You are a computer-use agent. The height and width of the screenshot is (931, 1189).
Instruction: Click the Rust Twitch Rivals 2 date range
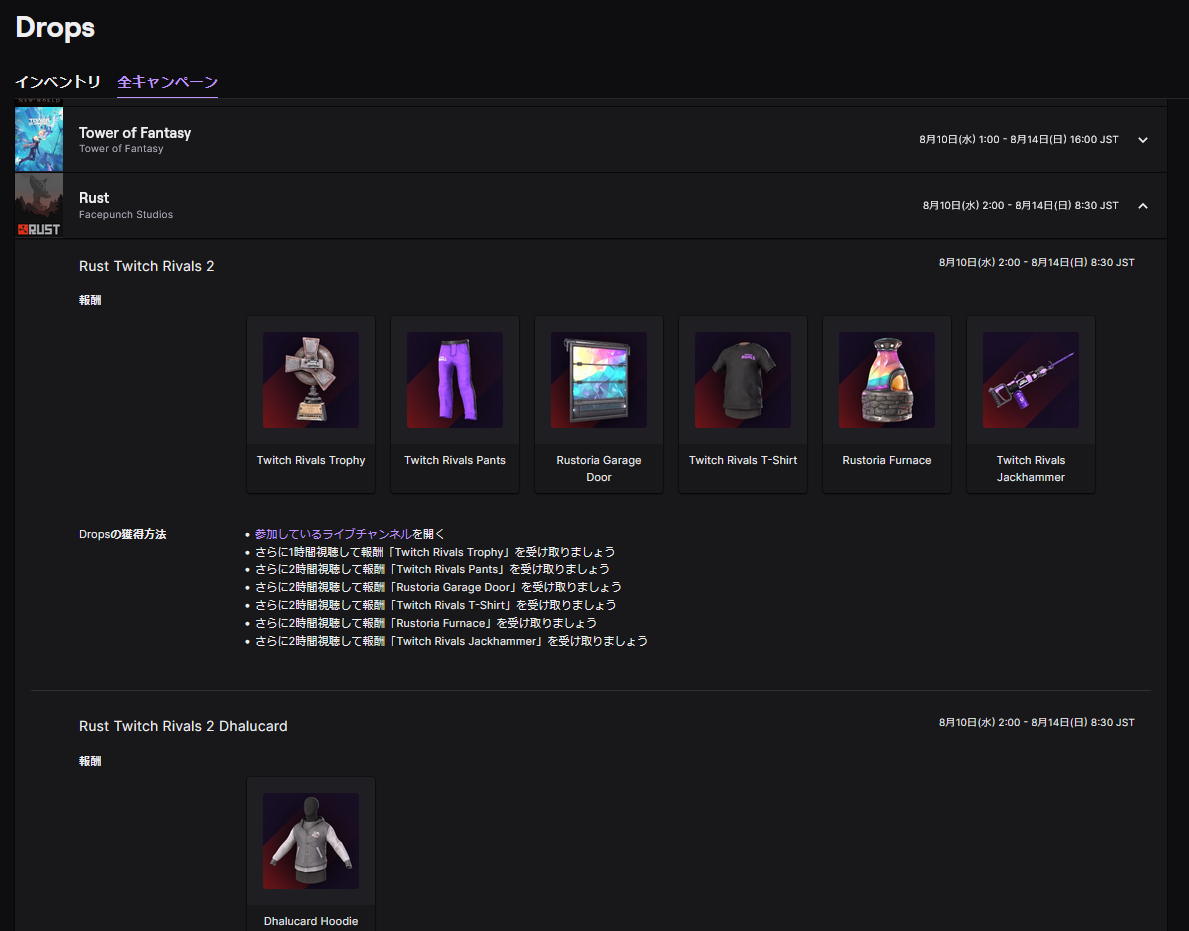(x=1037, y=262)
